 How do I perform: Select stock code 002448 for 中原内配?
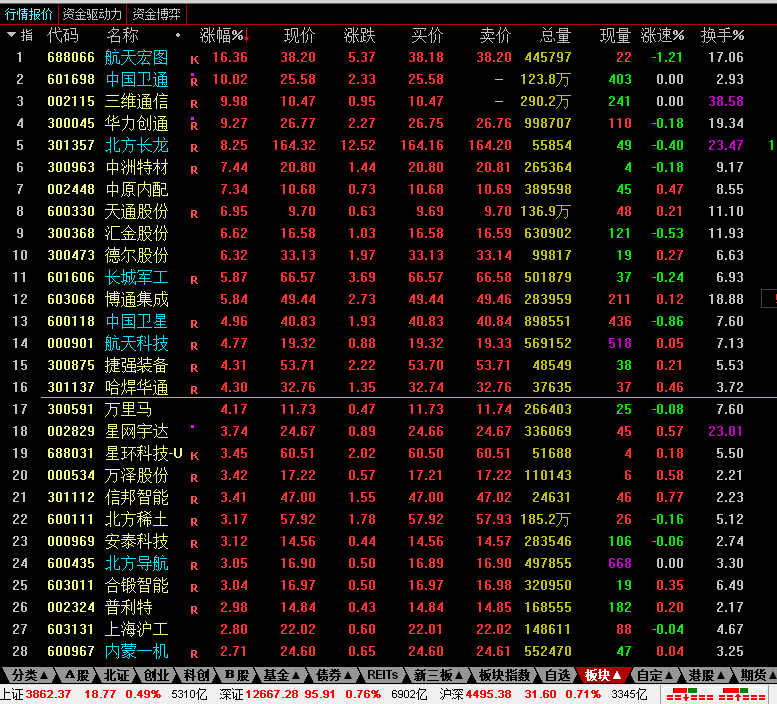71,189
